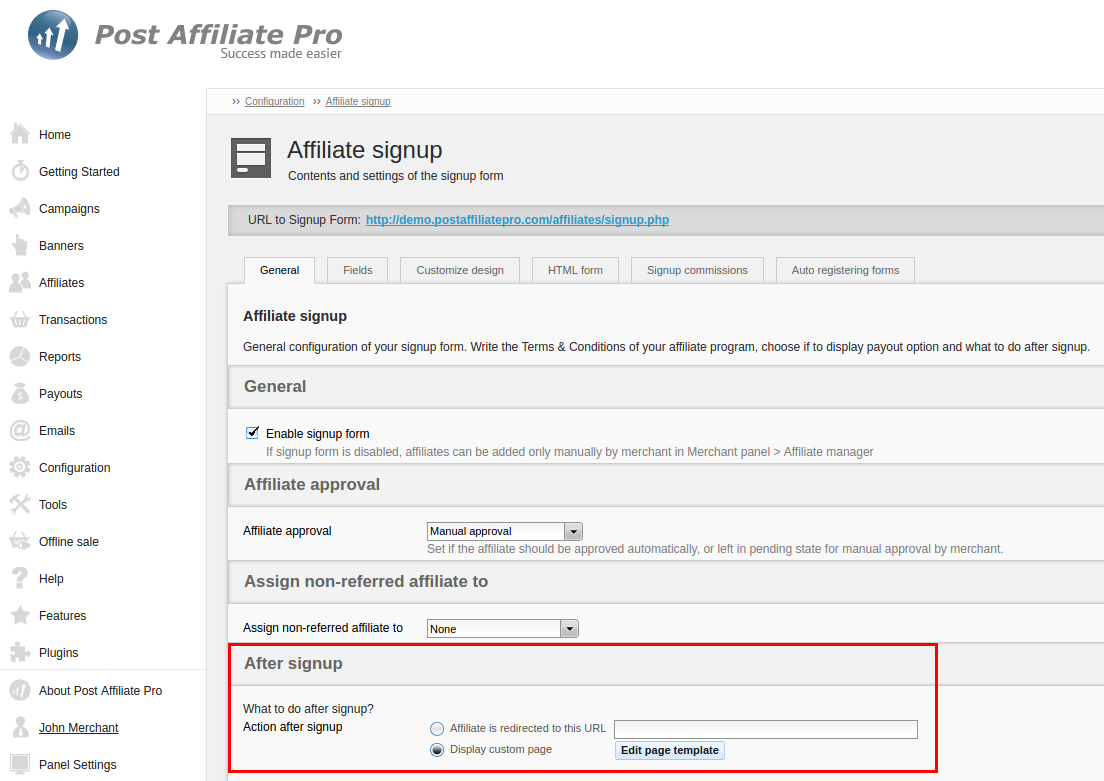Click the Banners pointing hand icon
The height and width of the screenshot is (781, 1104).
coord(20,245)
